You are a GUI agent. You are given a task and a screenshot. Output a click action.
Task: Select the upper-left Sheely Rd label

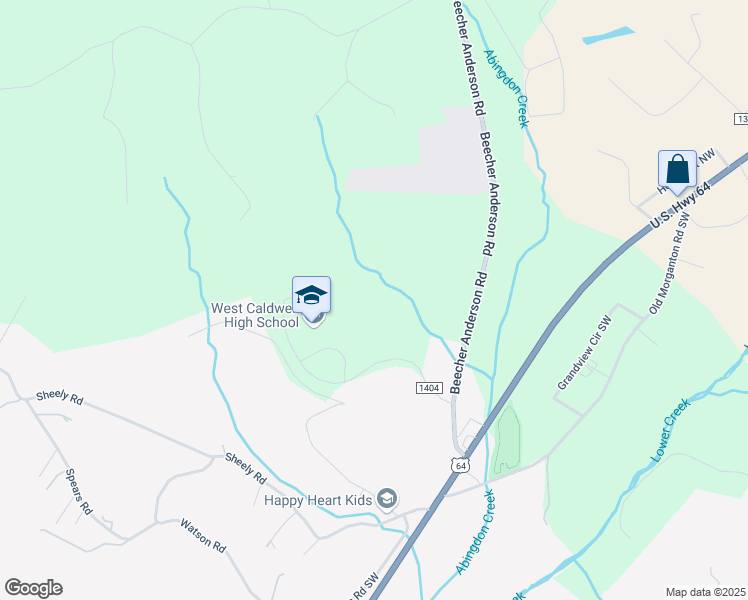point(60,397)
